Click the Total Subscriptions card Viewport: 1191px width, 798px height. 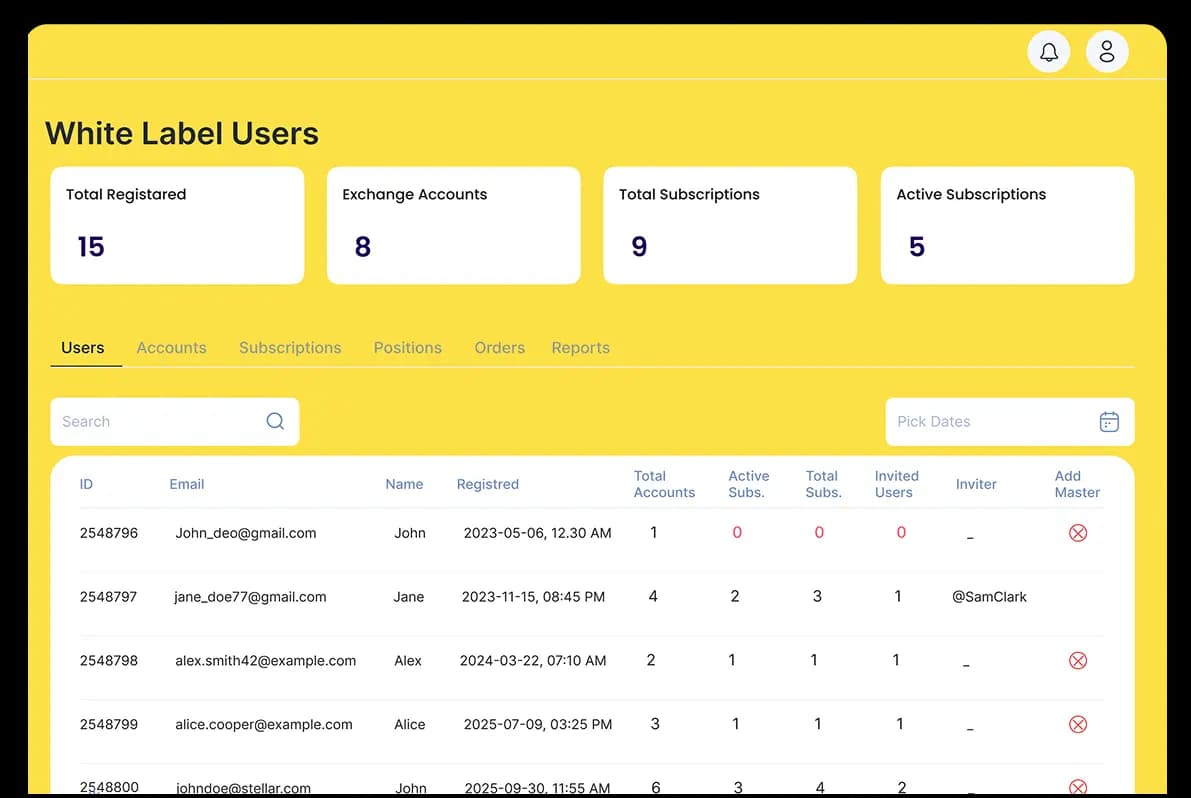tap(730, 226)
